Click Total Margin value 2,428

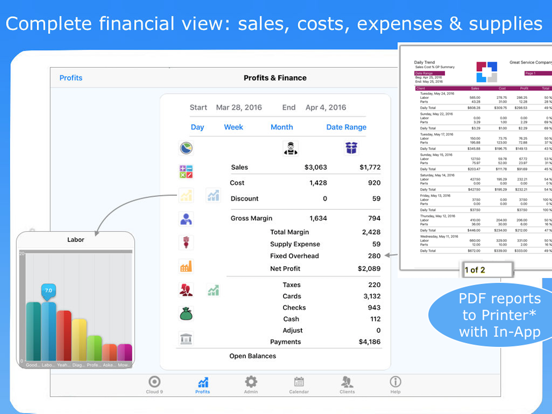pyautogui.click(x=371, y=232)
